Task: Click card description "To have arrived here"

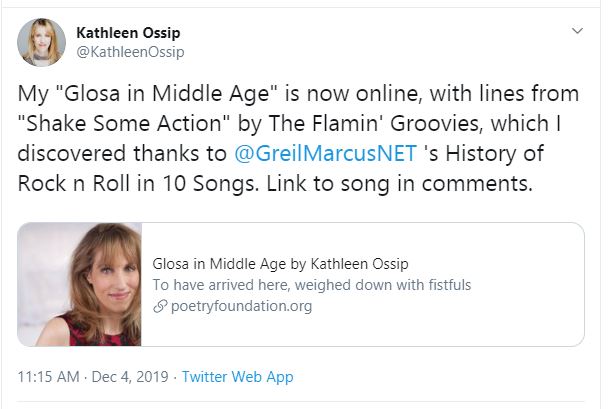Action: [x=311, y=285]
